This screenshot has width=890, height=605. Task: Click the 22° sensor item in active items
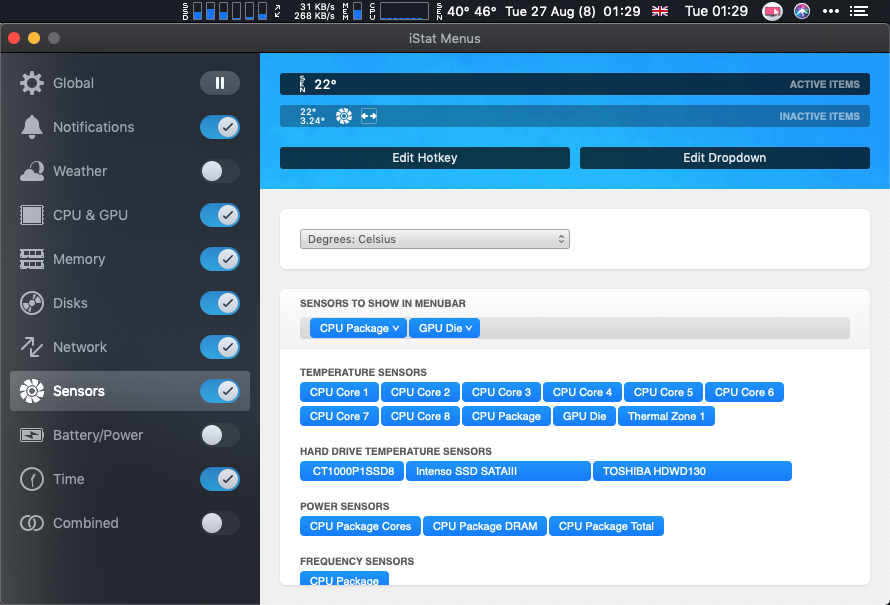tap(318, 84)
